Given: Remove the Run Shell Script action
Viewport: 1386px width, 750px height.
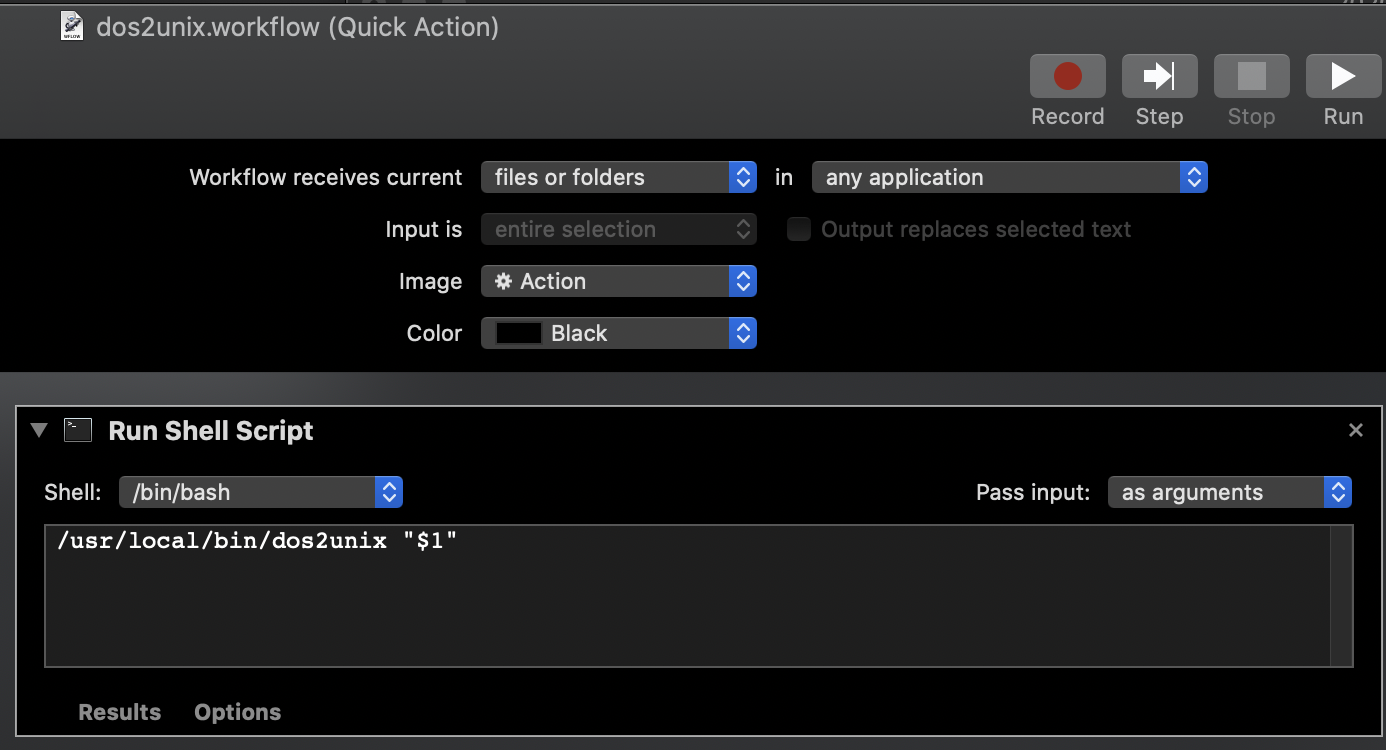Looking at the screenshot, I should (1356, 430).
